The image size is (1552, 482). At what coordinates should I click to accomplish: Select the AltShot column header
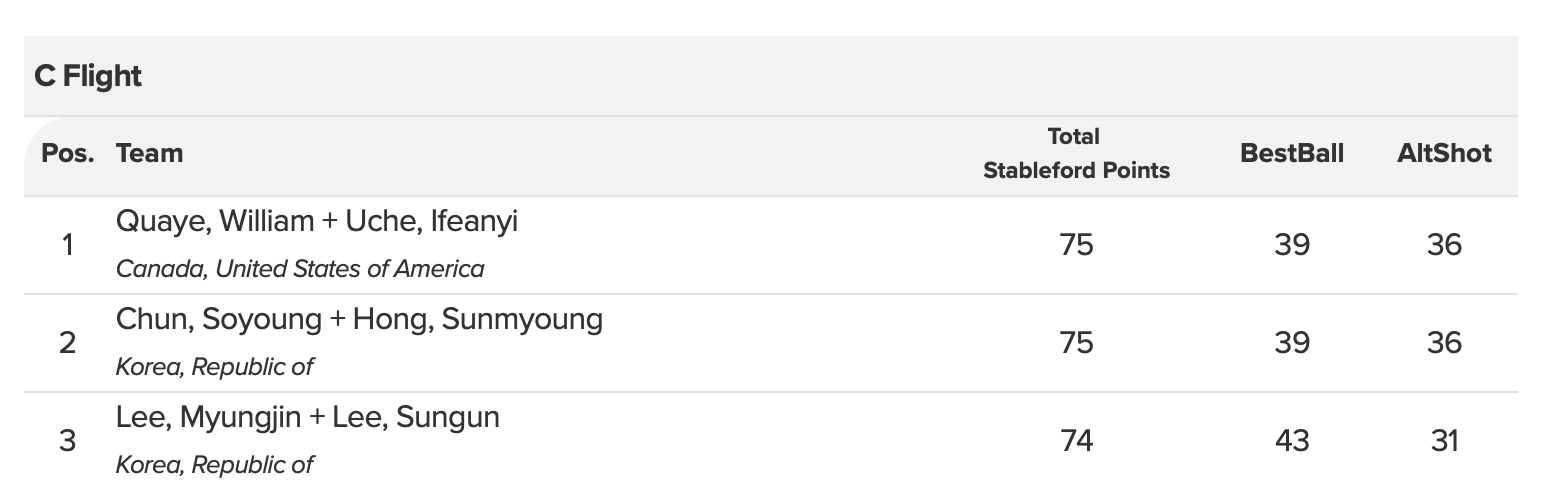pos(1444,154)
